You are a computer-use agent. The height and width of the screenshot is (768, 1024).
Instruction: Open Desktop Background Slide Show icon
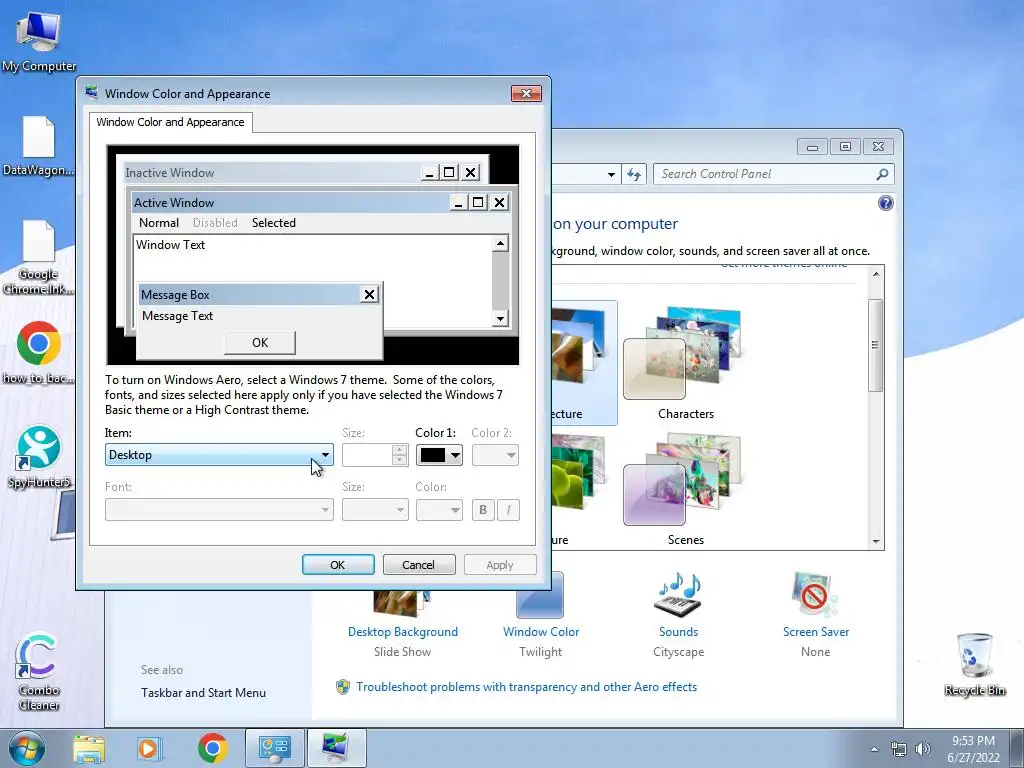coord(402,603)
